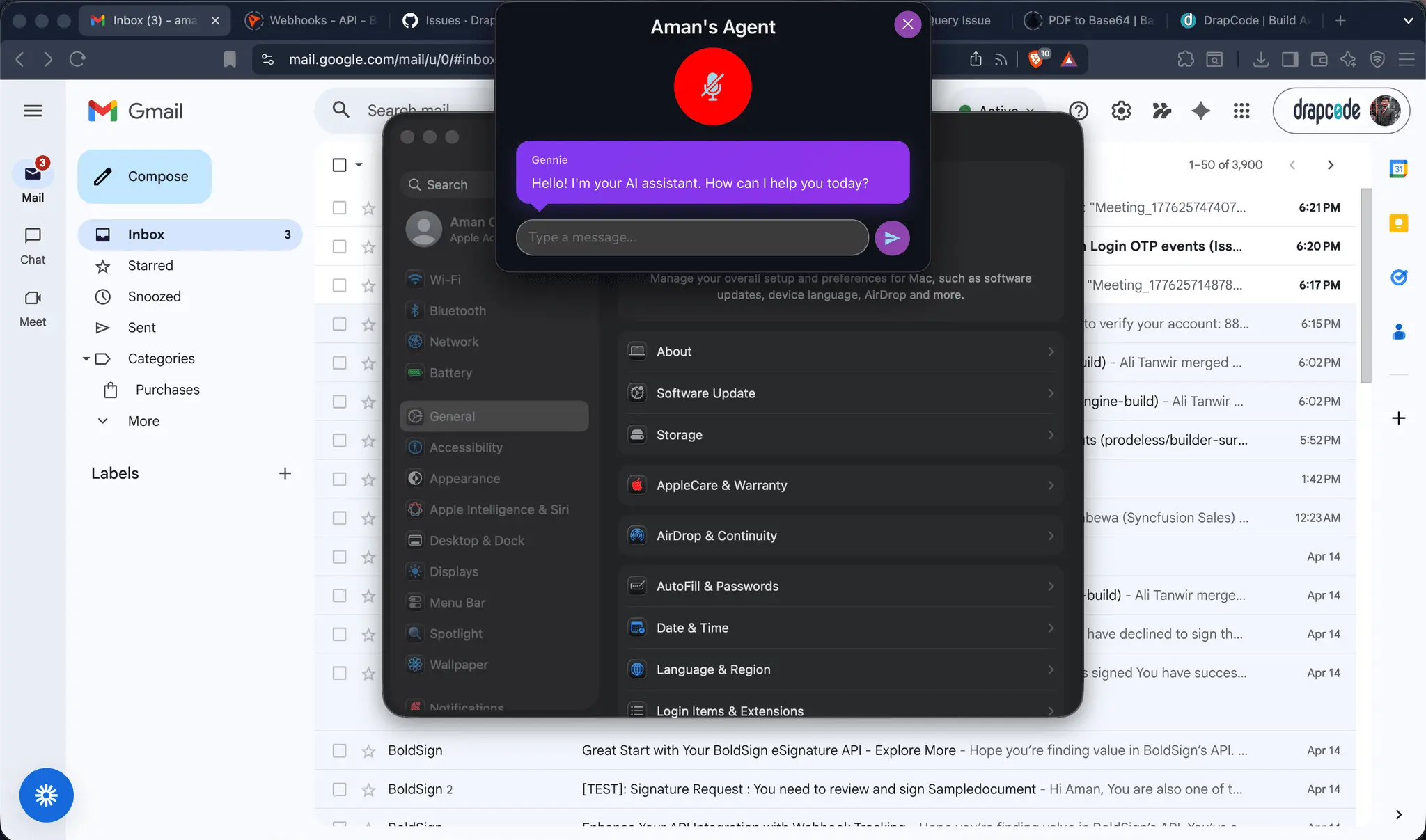This screenshot has width=1426, height=840.
Task: Open System Settings About pane
Action: tap(840, 351)
